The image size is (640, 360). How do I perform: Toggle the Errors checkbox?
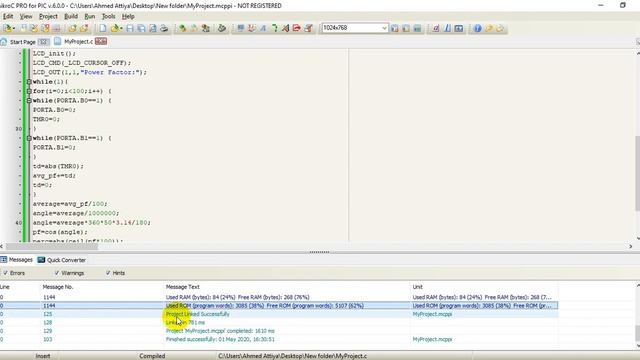6,273
